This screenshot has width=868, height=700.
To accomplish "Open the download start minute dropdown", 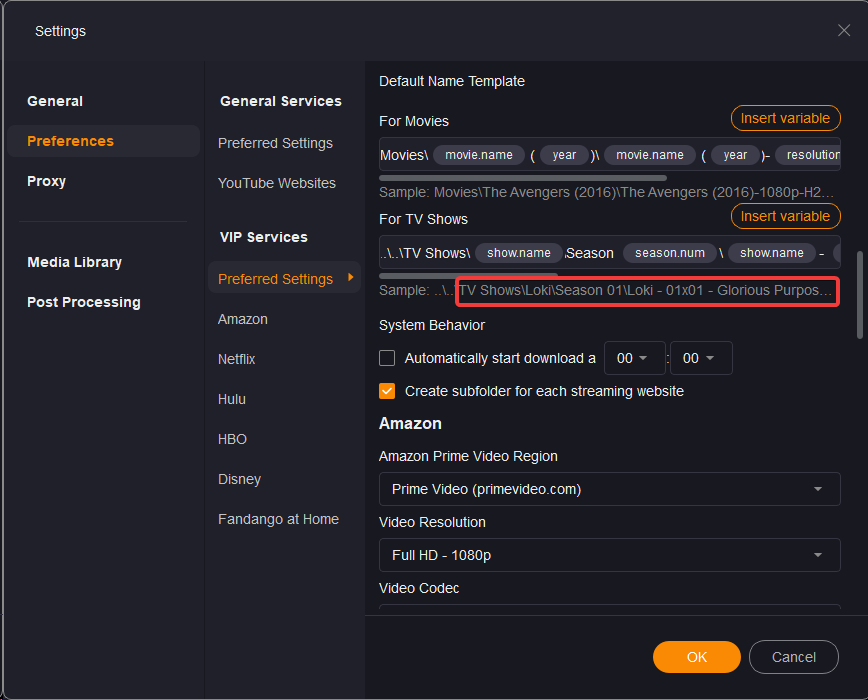I will [x=700, y=358].
